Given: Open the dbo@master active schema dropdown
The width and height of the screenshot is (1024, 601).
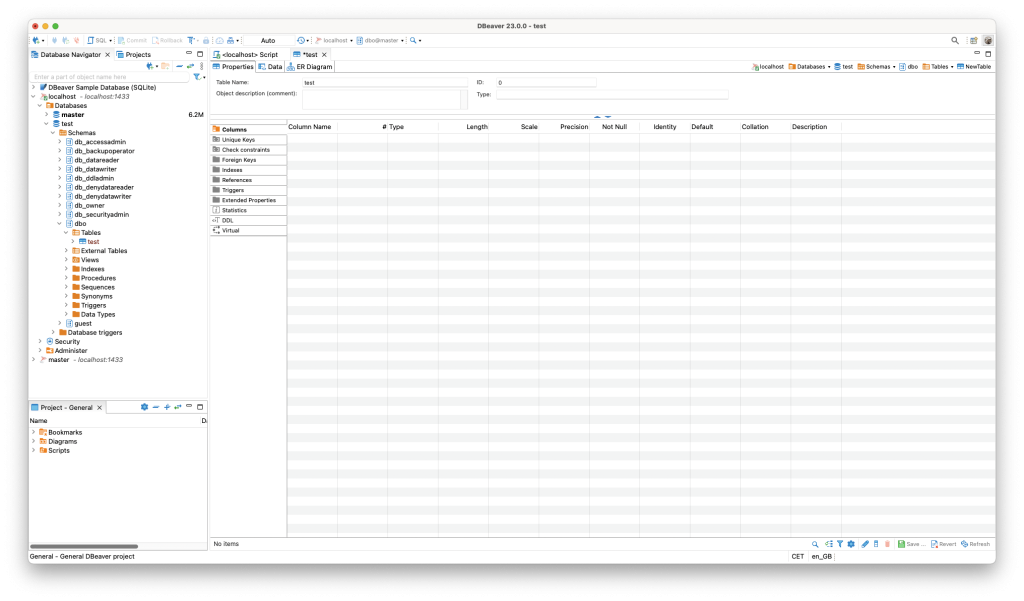Looking at the screenshot, I should (380, 41).
